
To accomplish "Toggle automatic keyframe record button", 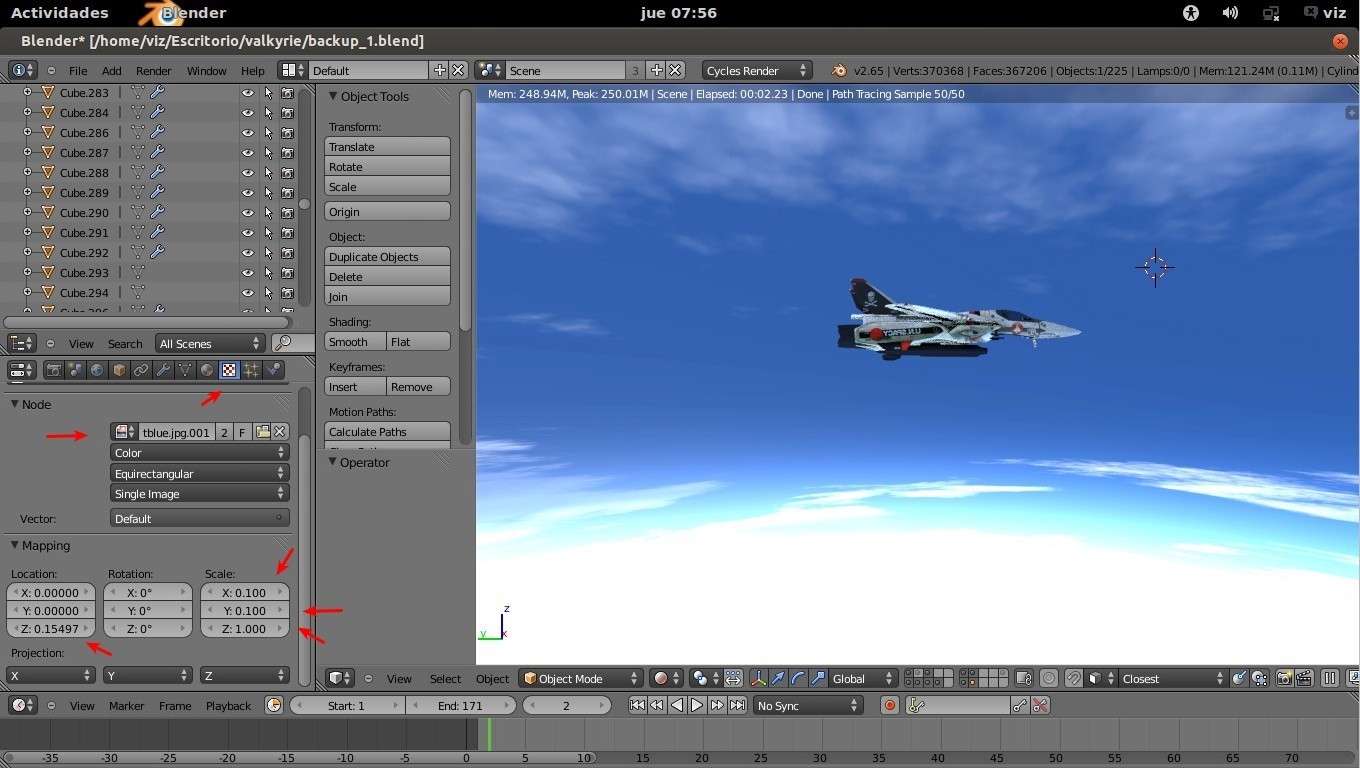I will [889, 705].
